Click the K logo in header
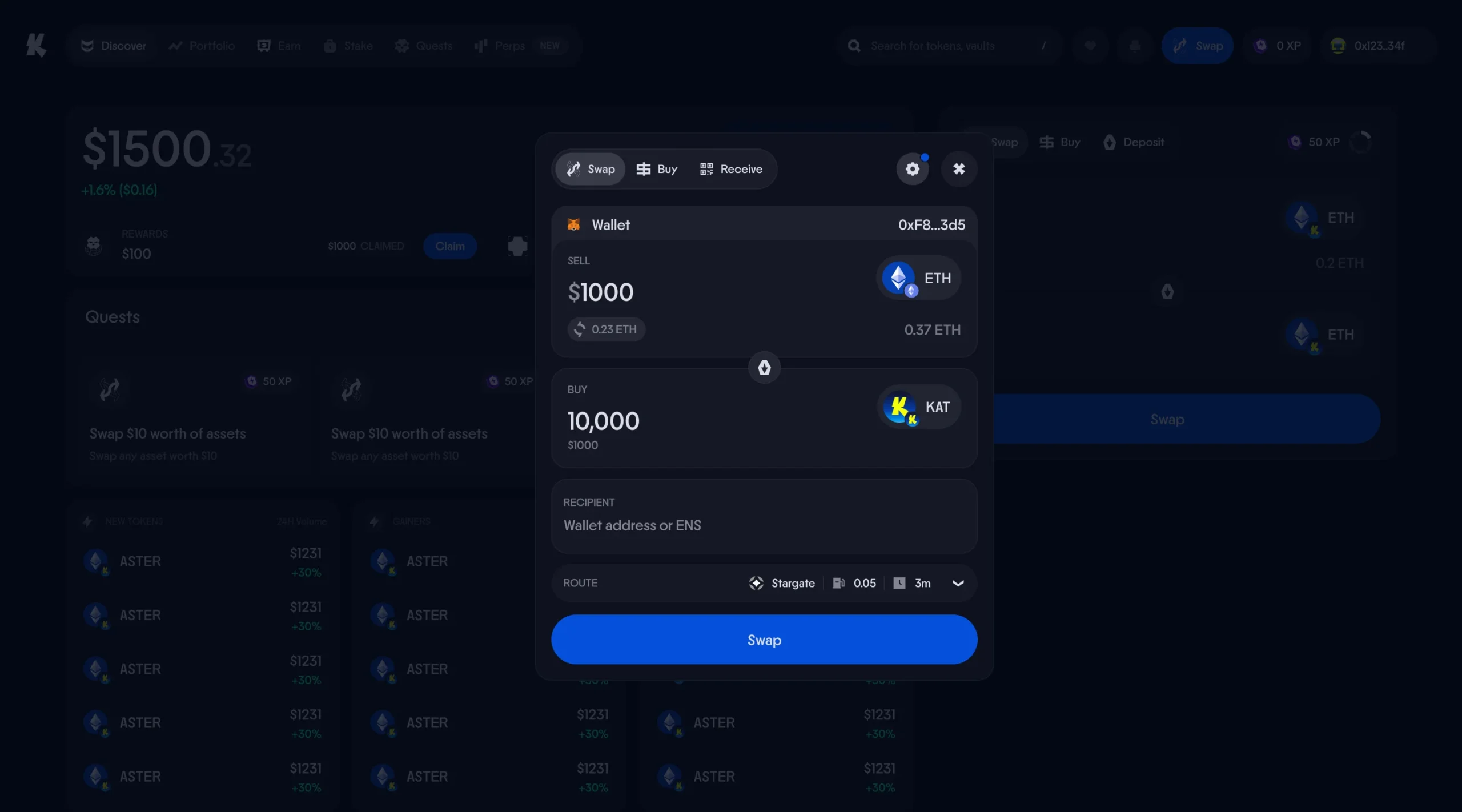 [35, 45]
